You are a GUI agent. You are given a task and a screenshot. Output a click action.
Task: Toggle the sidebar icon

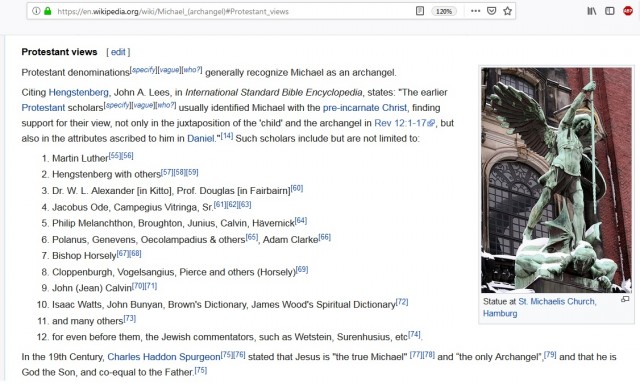(x=610, y=11)
